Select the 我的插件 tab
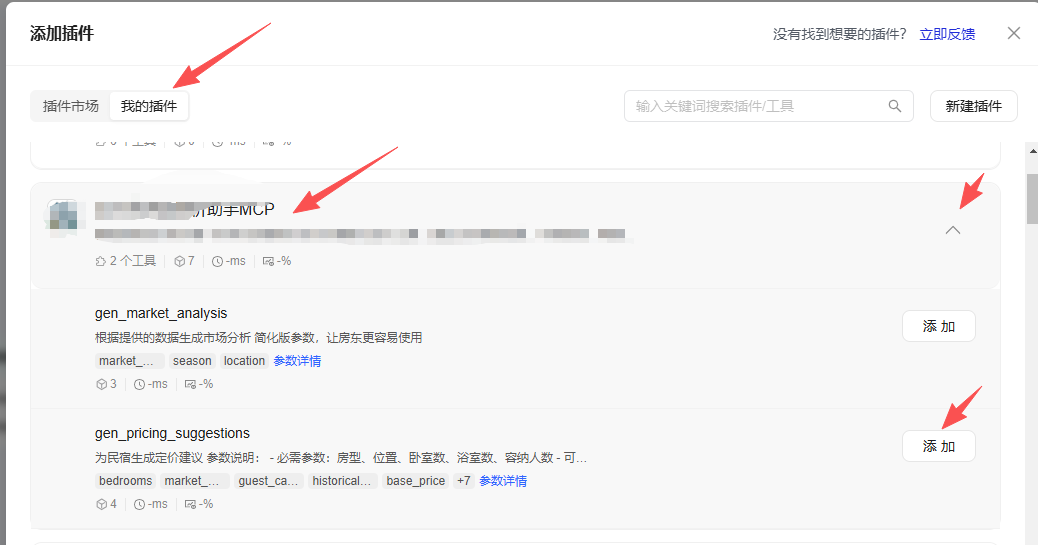The height and width of the screenshot is (545, 1038). pos(149,106)
